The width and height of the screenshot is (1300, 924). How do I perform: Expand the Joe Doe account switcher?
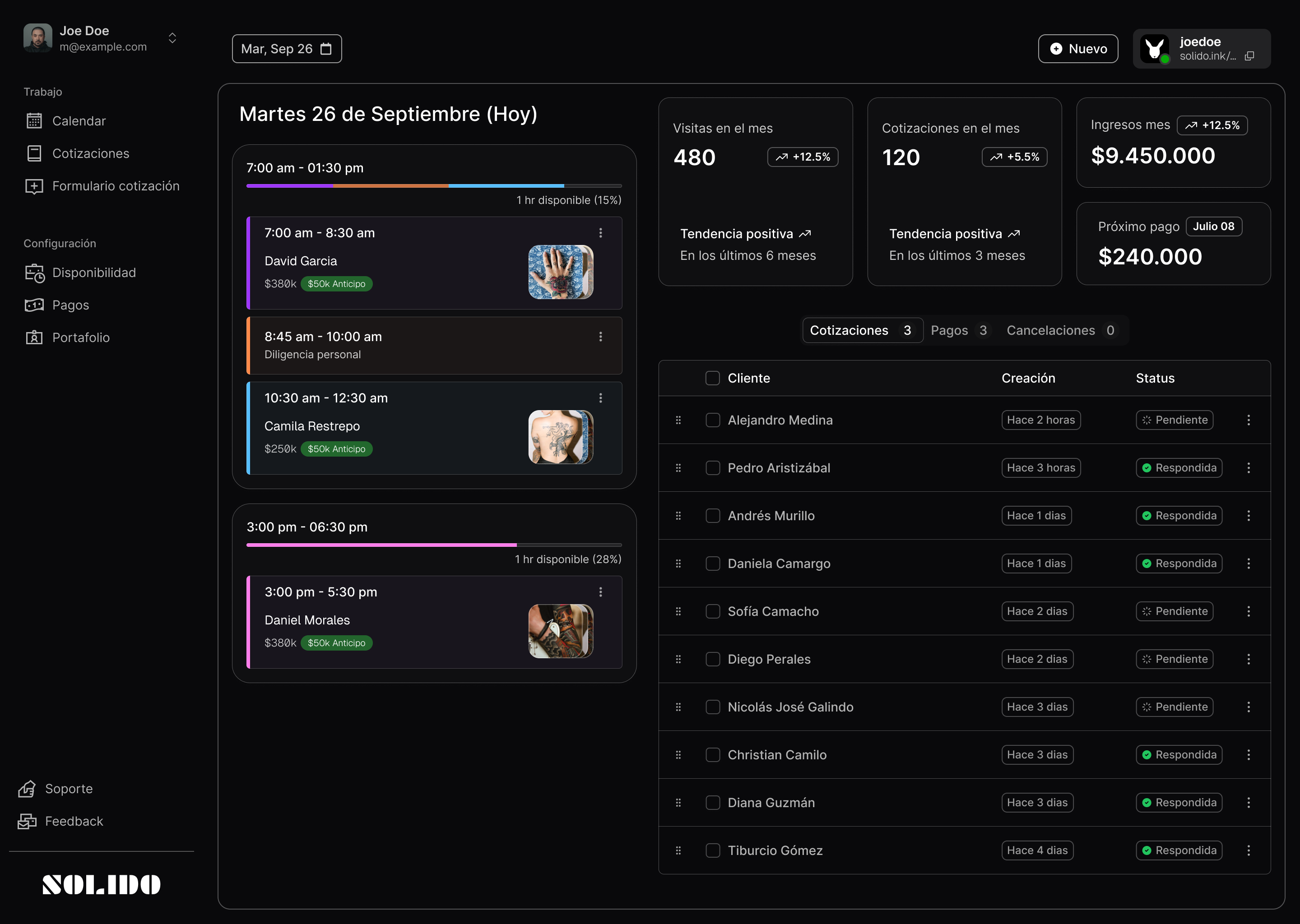coord(172,38)
